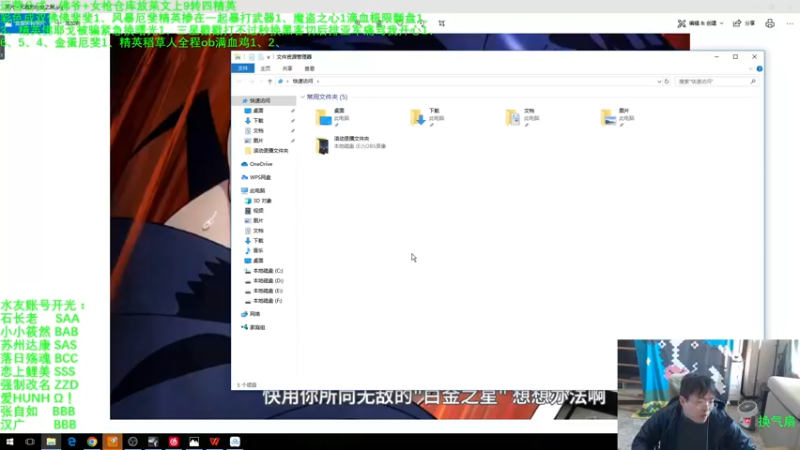The image size is (800, 450).
Task: Launch Chrome from the taskbar
Action: click(x=92, y=442)
